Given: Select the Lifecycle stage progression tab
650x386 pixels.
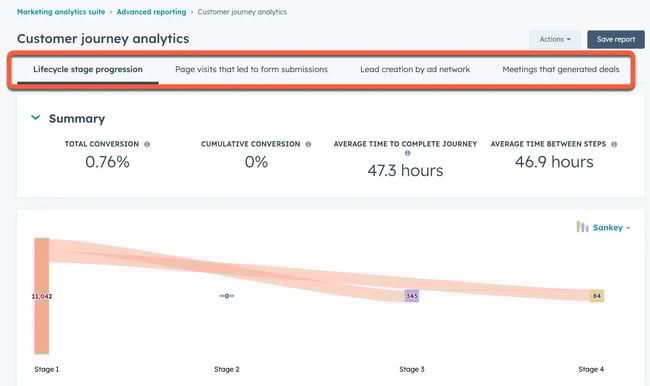Looking at the screenshot, I should pyautogui.click(x=88, y=69).
